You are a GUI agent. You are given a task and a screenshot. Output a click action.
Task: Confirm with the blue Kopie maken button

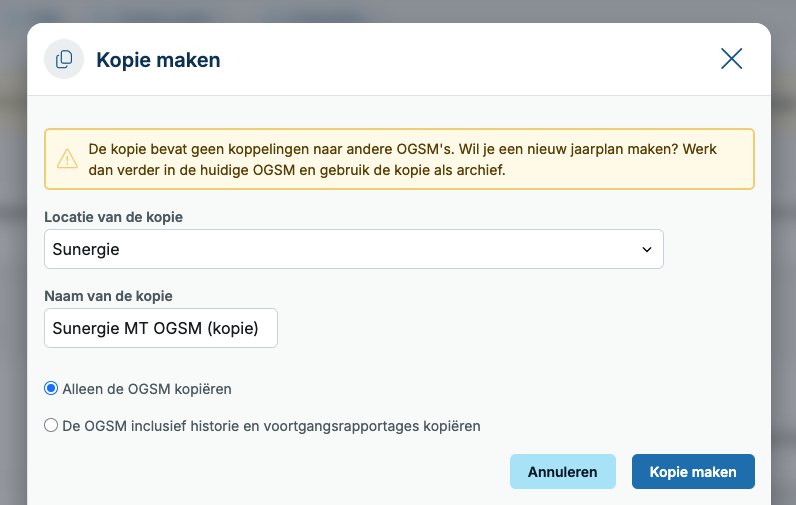[693, 472]
